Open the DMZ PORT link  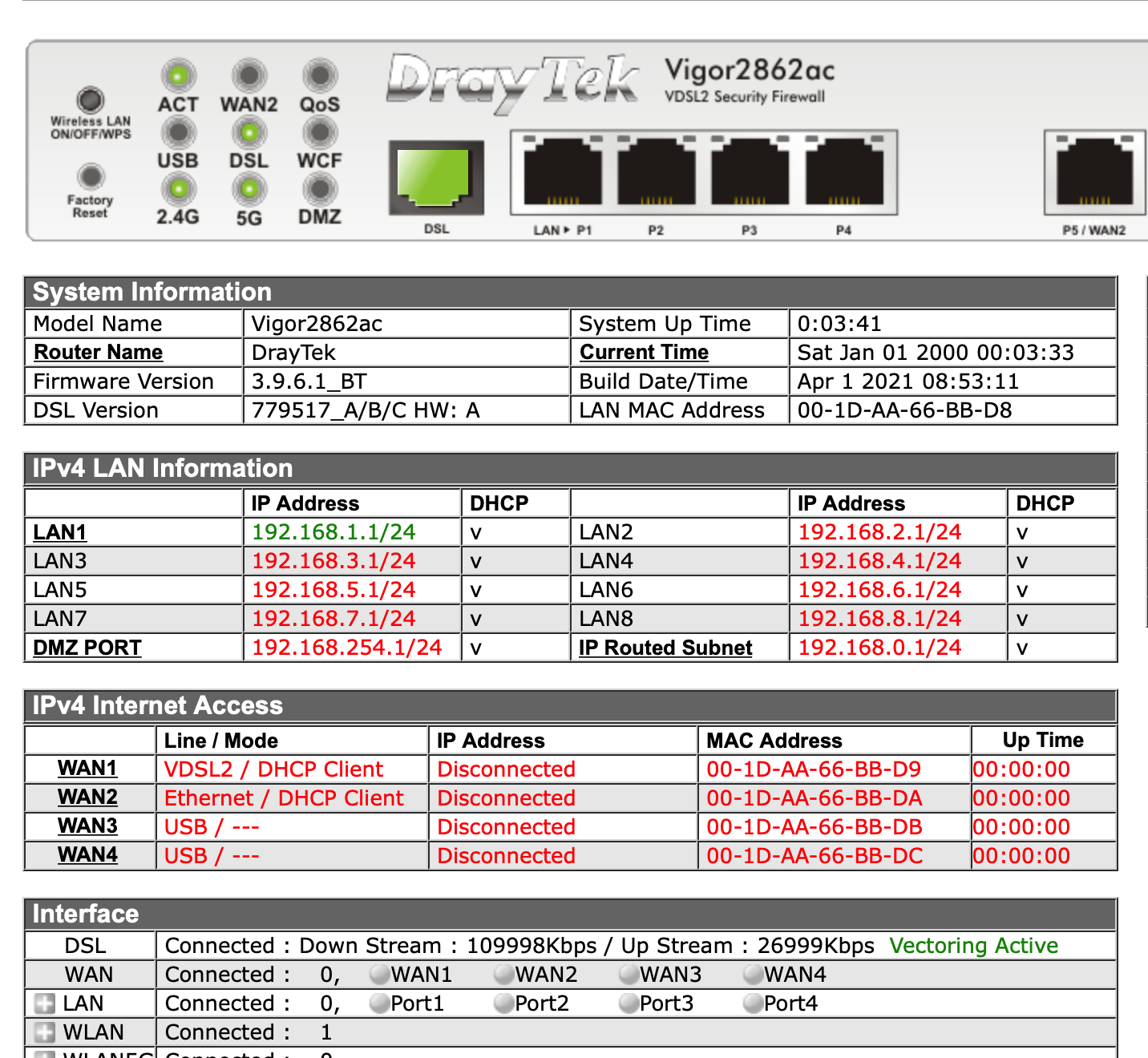tap(87, 648)
